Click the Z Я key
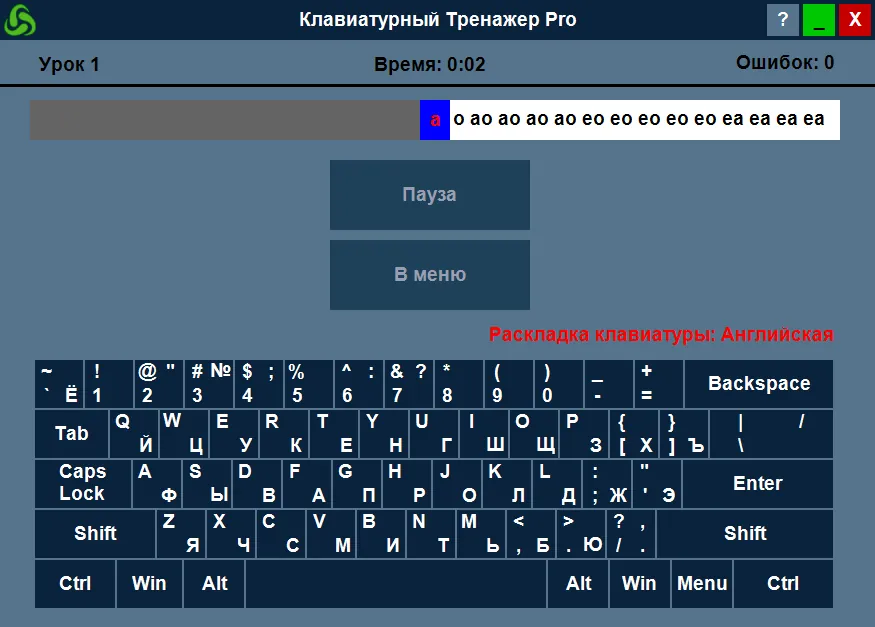This screenshot has width=875, height=627. [x=181, y=533]
